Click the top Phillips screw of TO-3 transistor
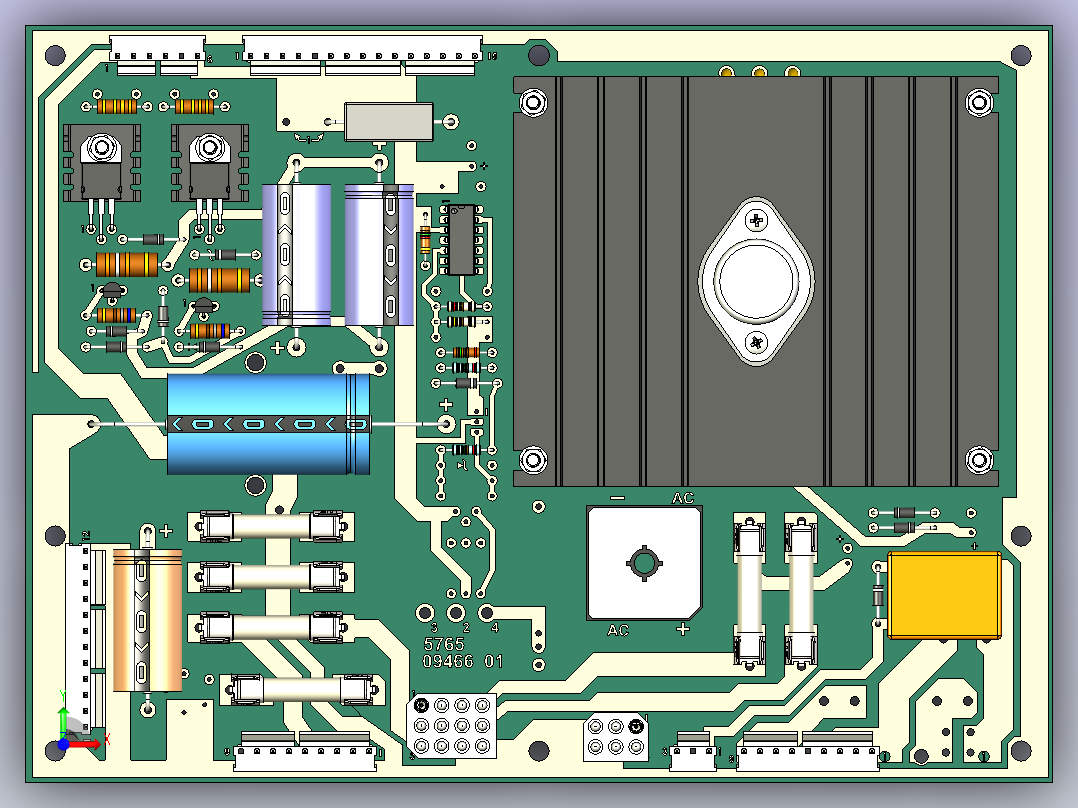Image resolution: width=1078 pixels, height=808 pixels. tap(756, 220)
